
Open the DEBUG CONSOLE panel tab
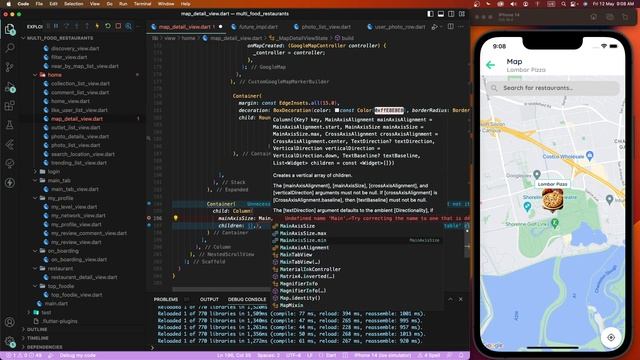(x=247, y=299)
